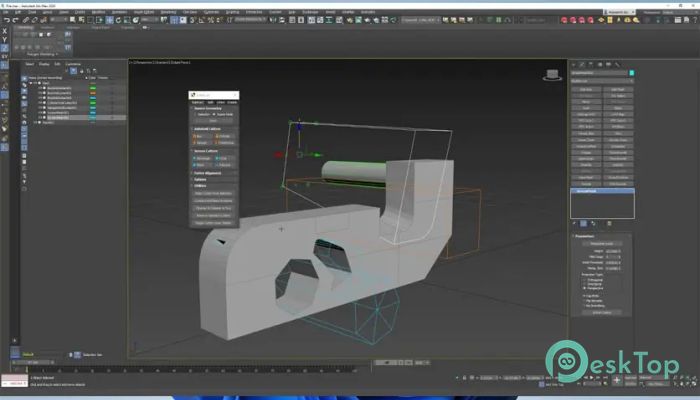Open the Hierarchy tab in command panel

pos(591,65)
